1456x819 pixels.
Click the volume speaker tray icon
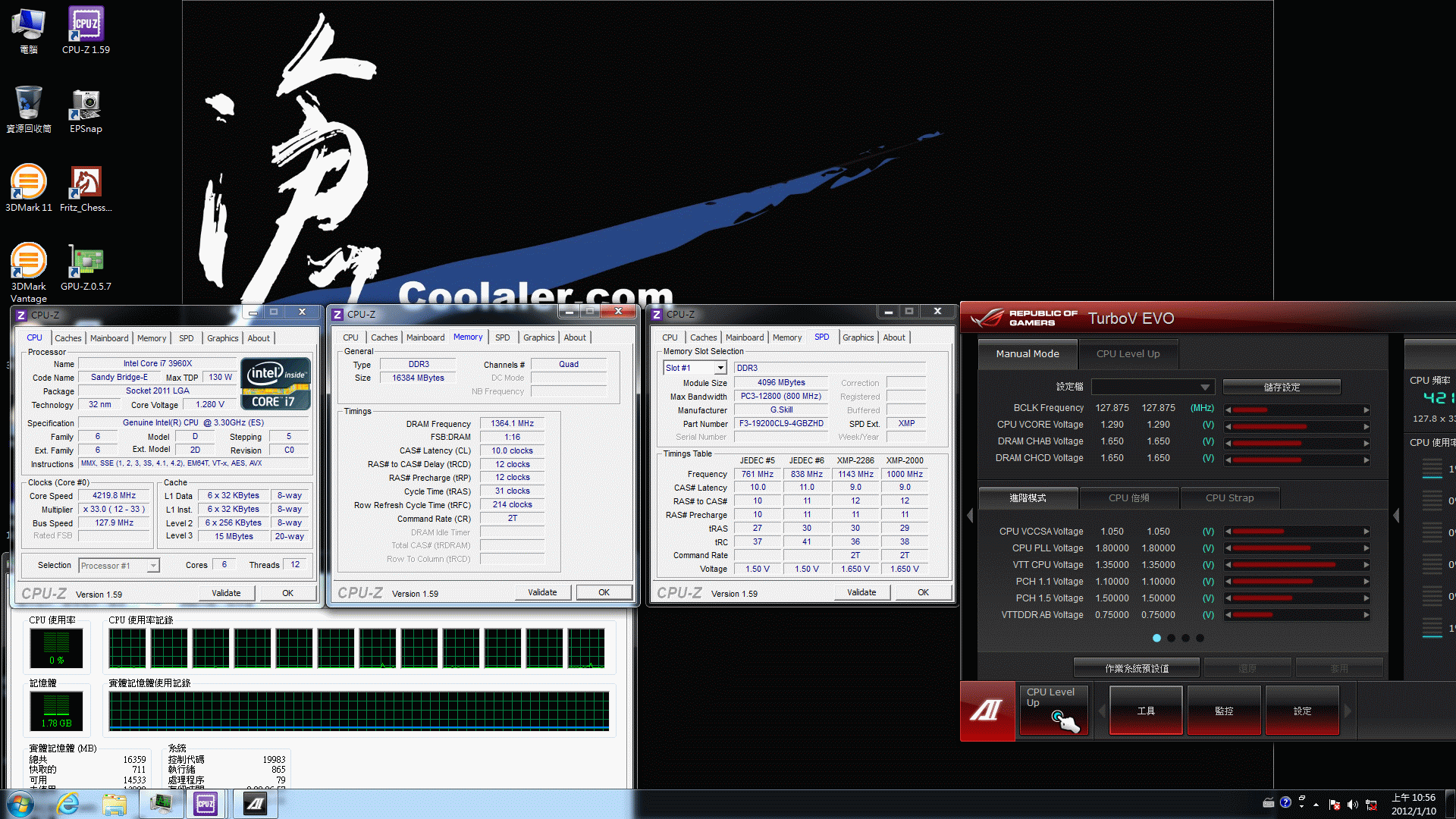(1353, 804)
